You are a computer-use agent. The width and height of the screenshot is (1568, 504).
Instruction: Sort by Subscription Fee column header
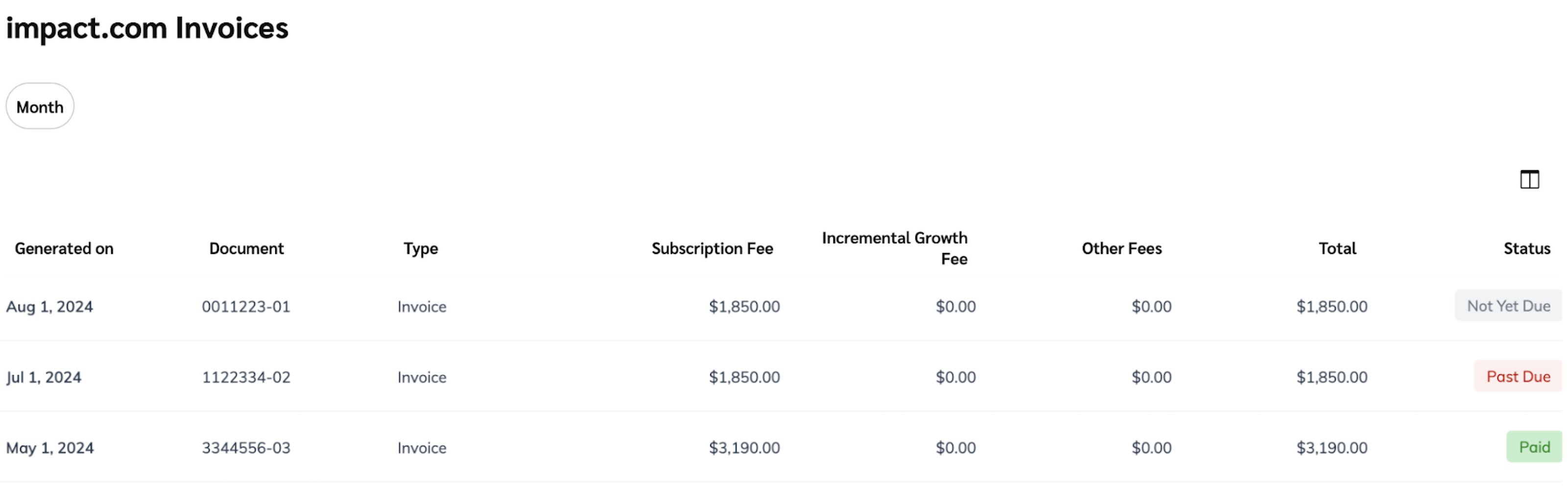[x=712, y=248]
